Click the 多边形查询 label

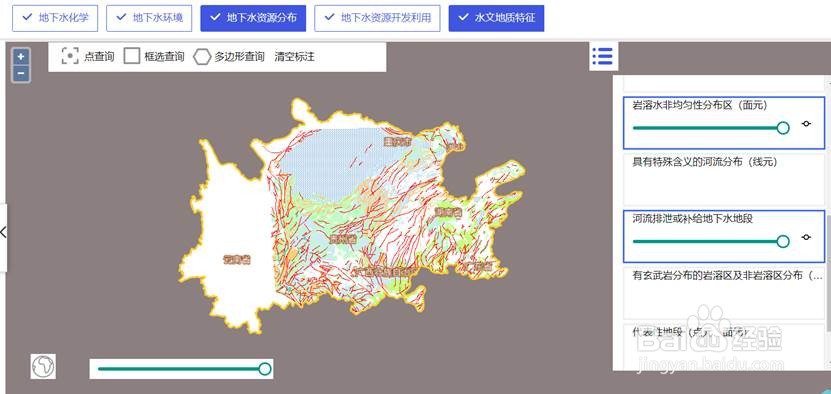click(240, 57)
